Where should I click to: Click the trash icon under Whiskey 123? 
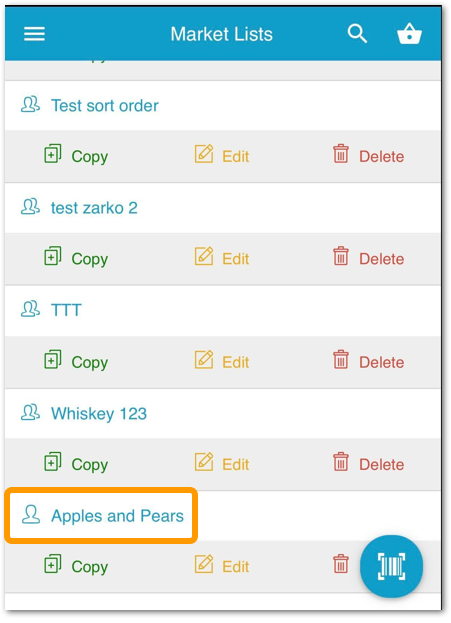(341, 462)
